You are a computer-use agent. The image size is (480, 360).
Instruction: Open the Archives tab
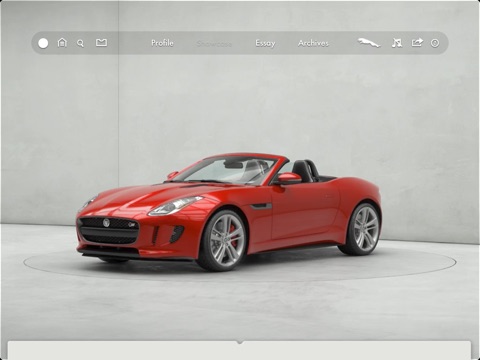[313, 43]
